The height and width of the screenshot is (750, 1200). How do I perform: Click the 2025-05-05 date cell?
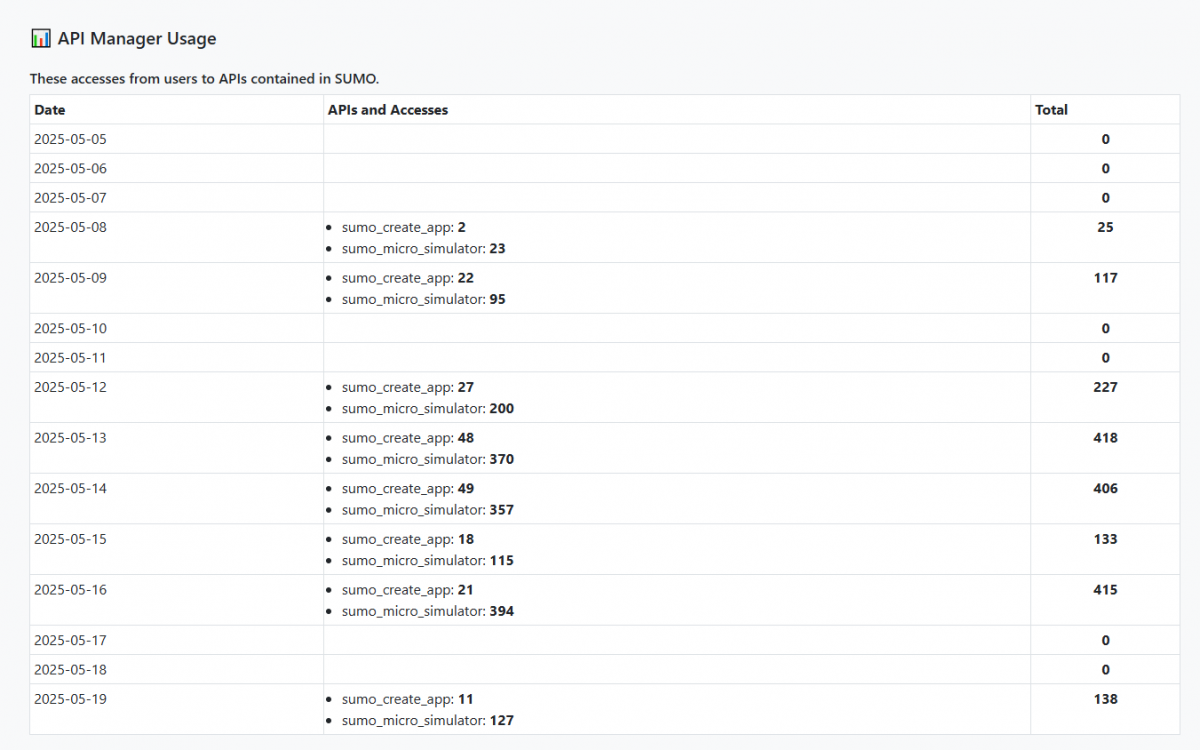(70, 139)
